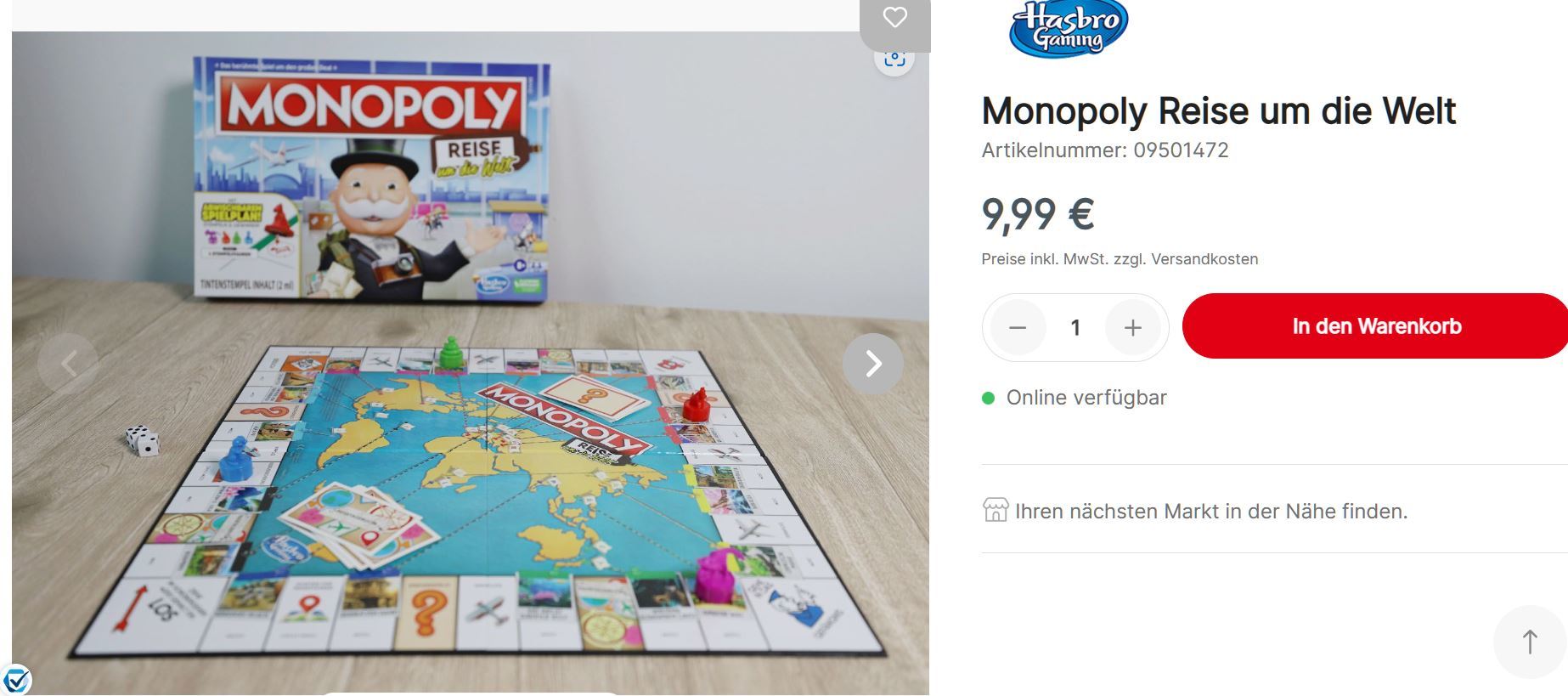This screenshot has width=1568, height=696.
Task: Open the trust badge in bottom-left corner
Action: pos(15,680)
